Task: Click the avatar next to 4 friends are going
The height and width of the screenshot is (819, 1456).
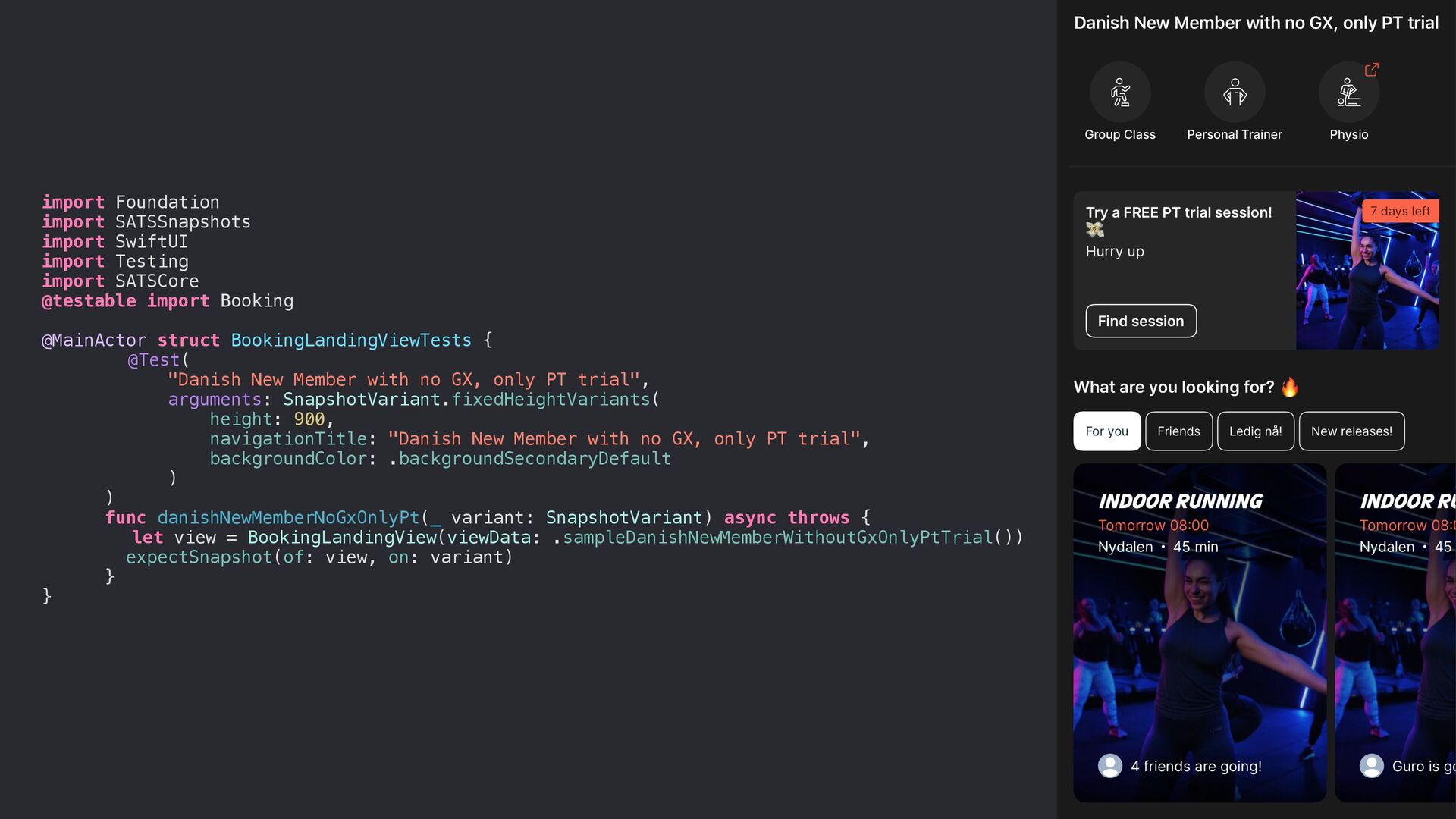Action: 1110,766
